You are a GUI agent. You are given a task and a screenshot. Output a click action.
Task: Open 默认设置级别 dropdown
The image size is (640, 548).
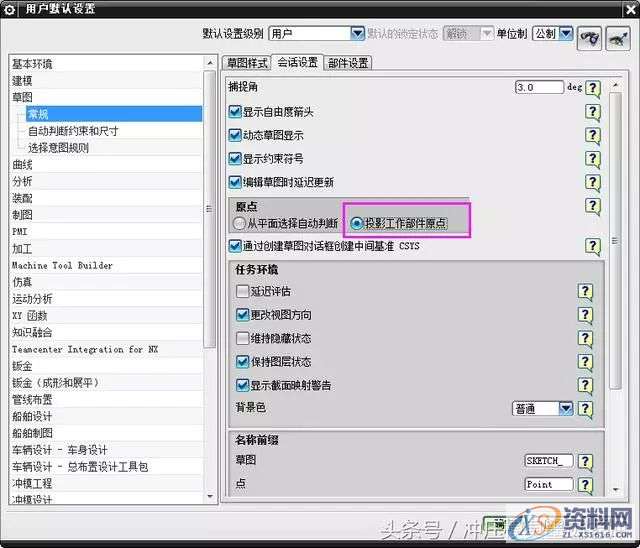pyautogui.click(x=357, y=33)
